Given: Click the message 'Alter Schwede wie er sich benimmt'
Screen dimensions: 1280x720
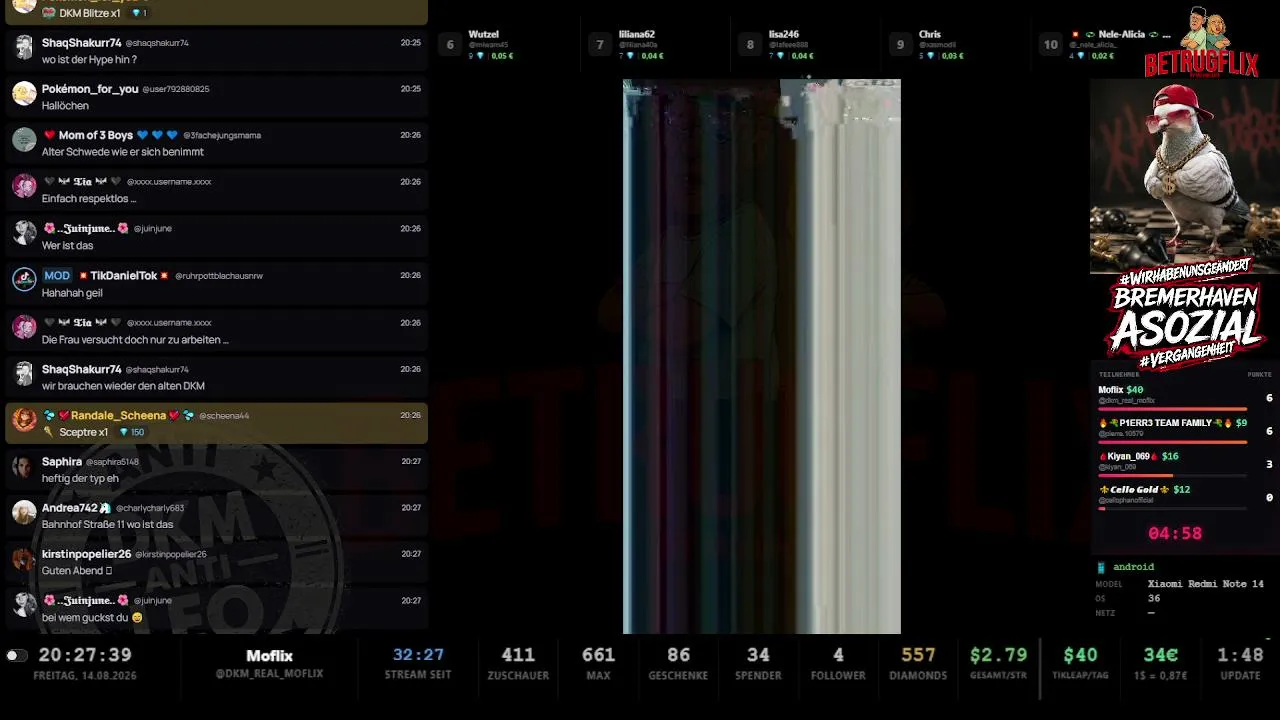Looking at the screenshot, I should (x=123, y=152).
